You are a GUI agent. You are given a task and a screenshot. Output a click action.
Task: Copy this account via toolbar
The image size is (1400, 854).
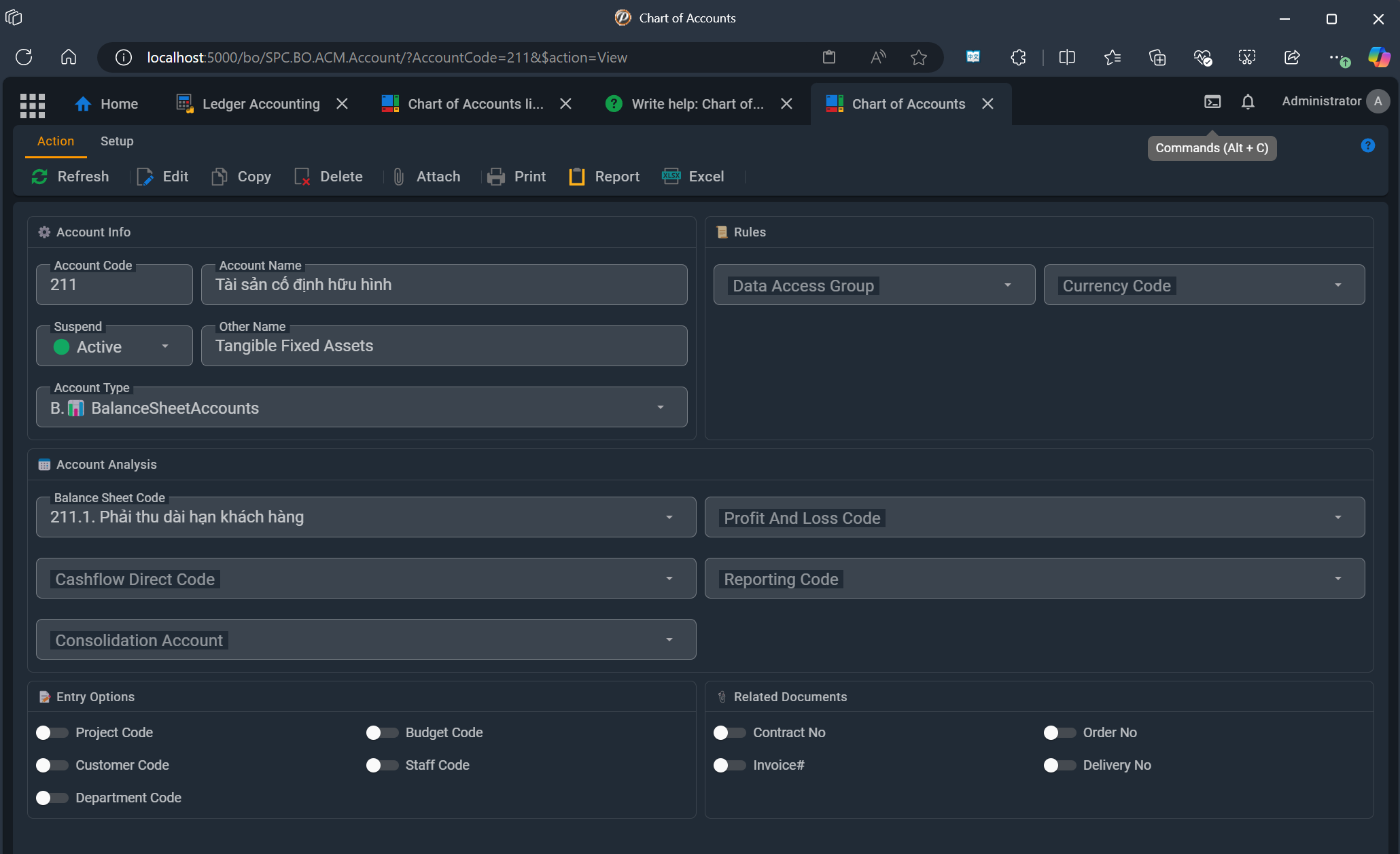click(241, 177)
